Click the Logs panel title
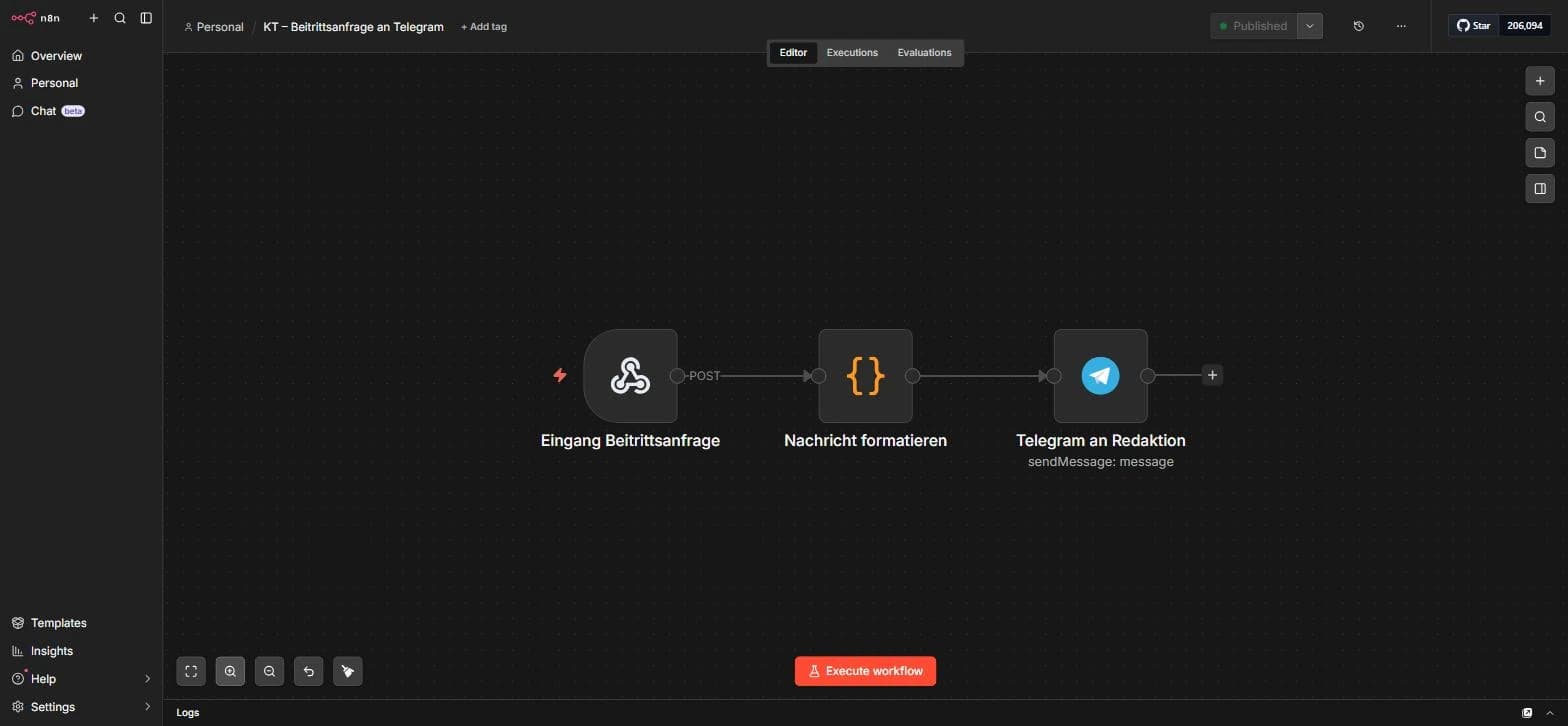This screenshot has width=1568, height=726. 188,713
